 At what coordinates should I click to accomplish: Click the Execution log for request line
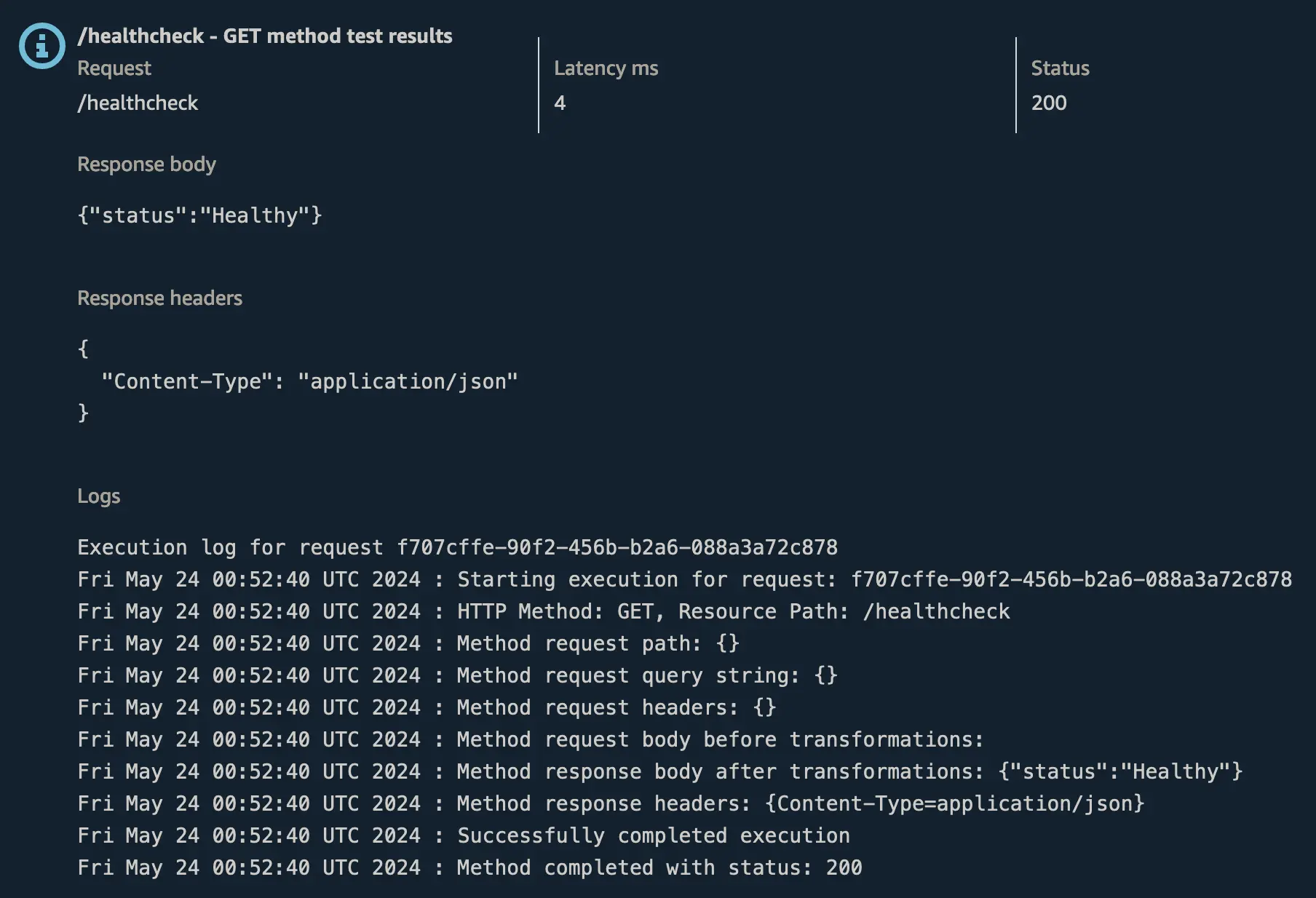point(457,547)
